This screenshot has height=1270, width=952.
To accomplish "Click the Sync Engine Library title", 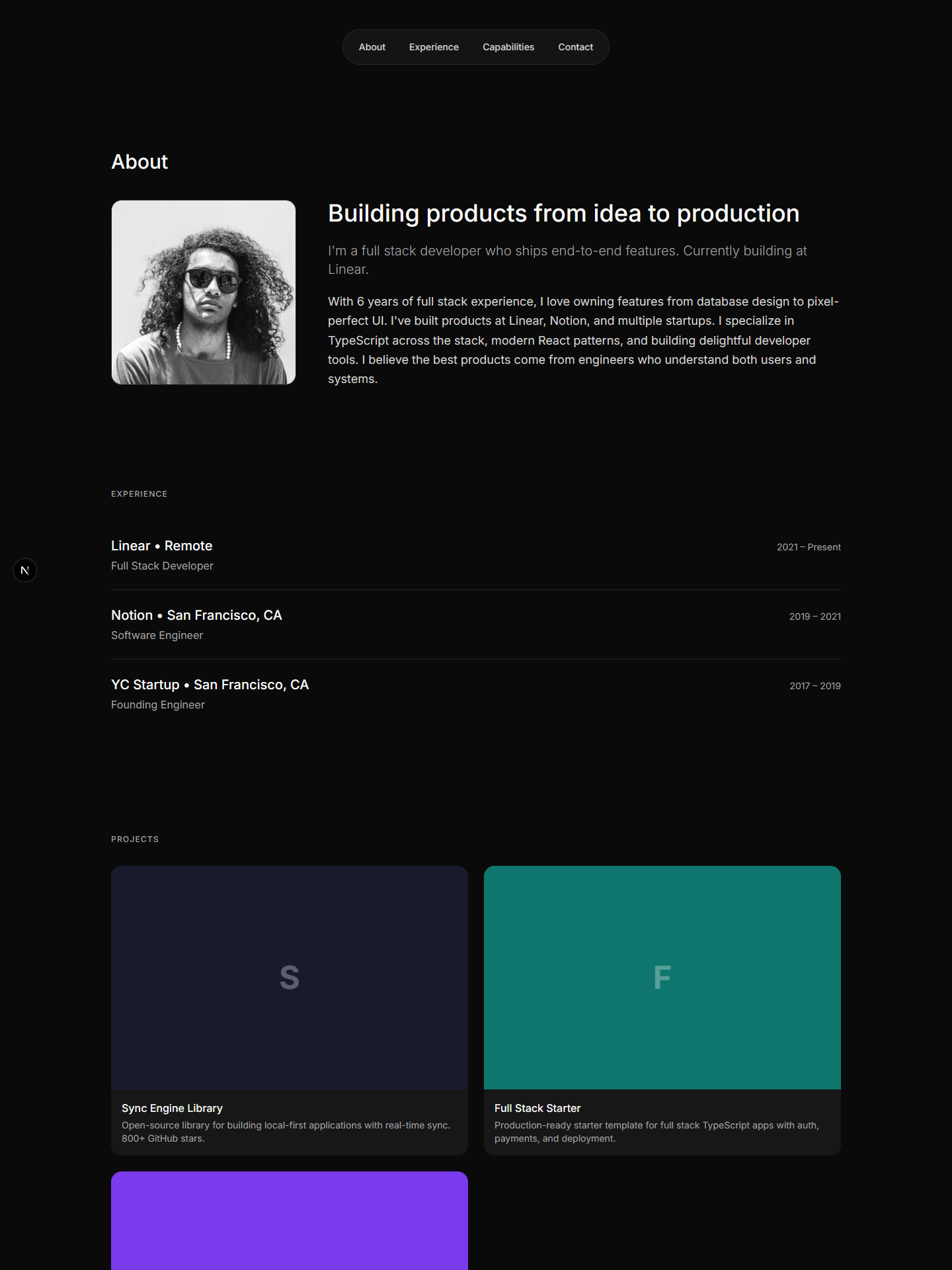I will 172,1108.
